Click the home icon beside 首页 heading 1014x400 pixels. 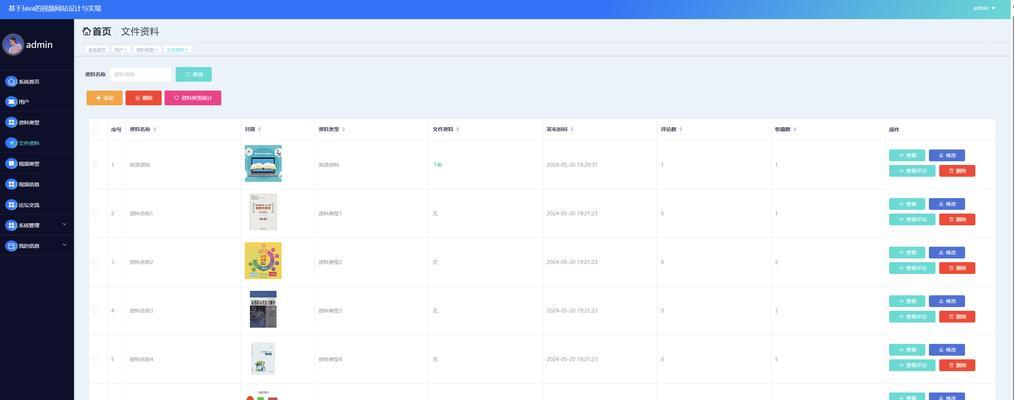click(87, 32)
